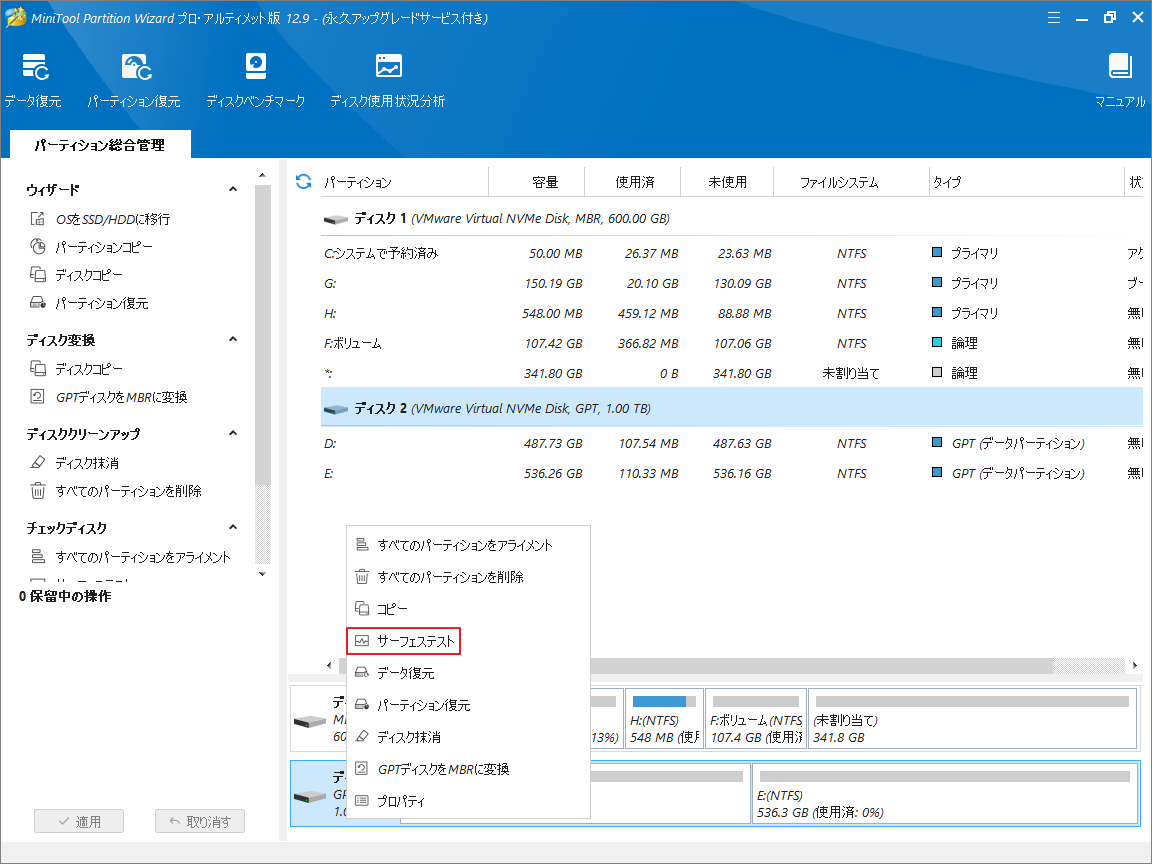Choose ディスク抹消 from context menu
The width and height of the screenshot is (1152, 864).
(x=468, y=737)
